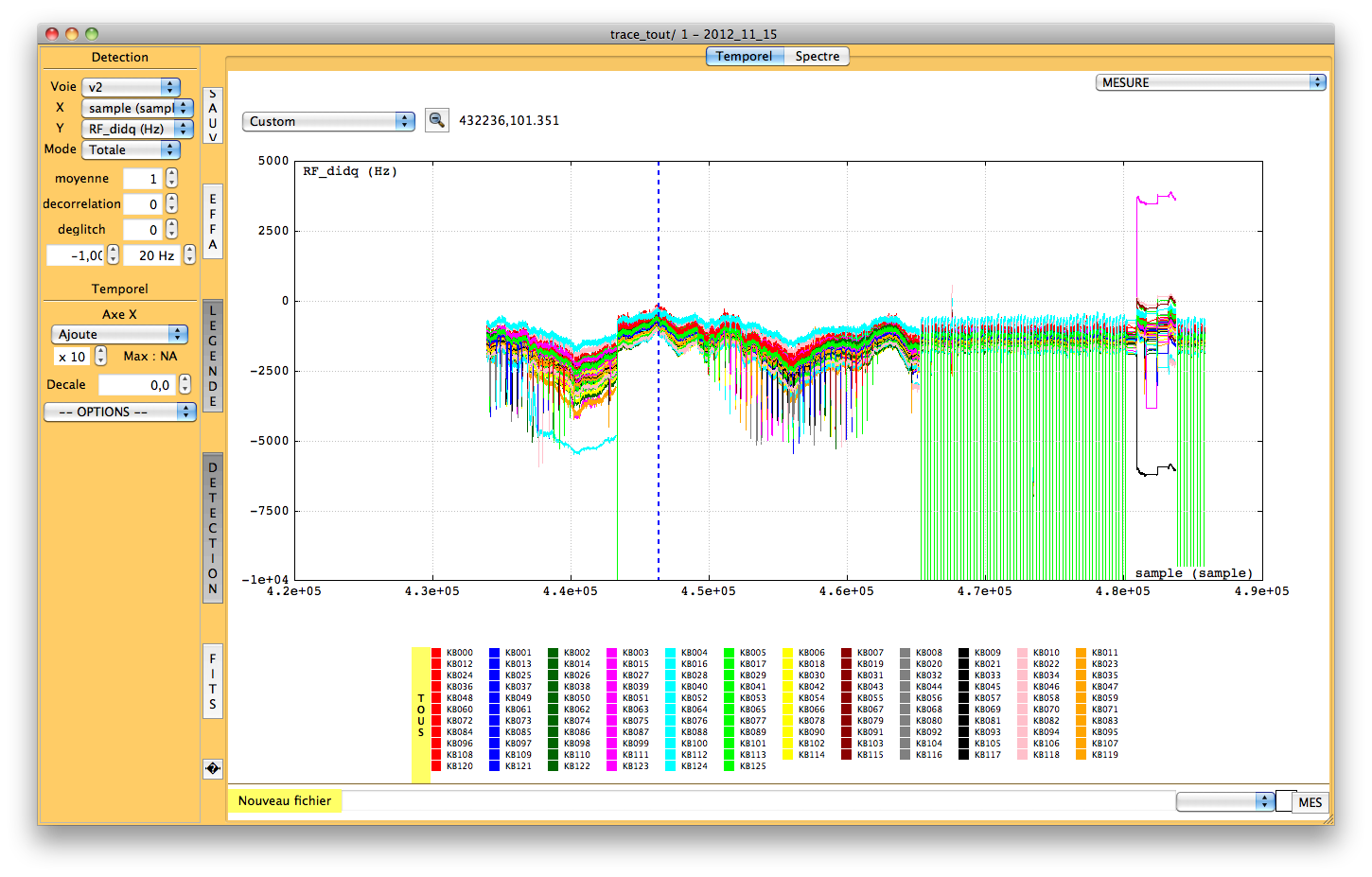Click the Nouveau fichier button
Image resolution: width=1372 pixels, height=877 pixels.
tap(285, 801)
